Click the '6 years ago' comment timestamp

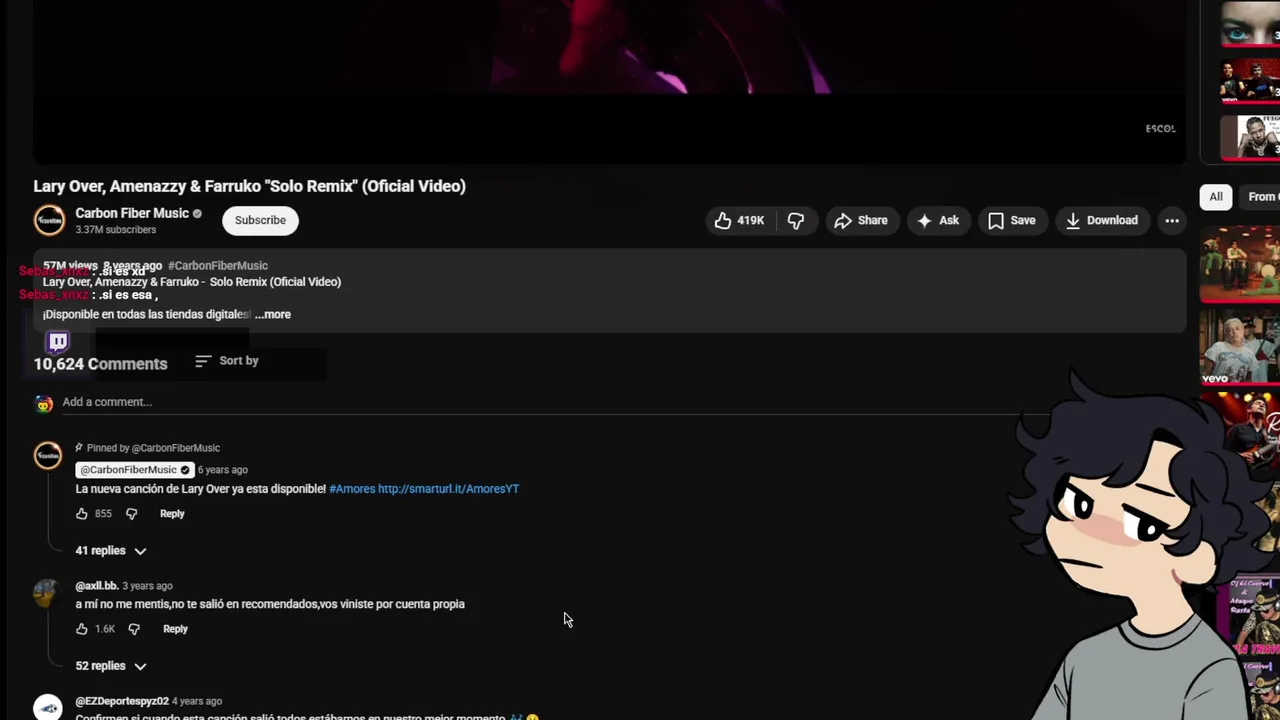(222, 470)
